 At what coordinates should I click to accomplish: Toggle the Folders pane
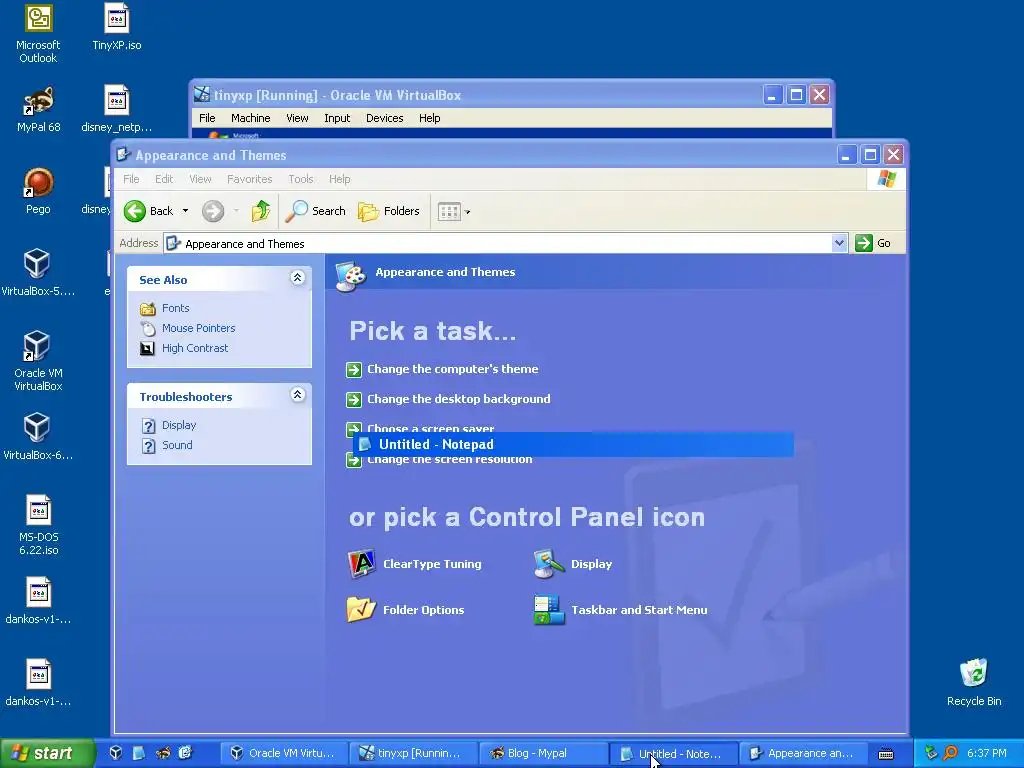point(389,211)
